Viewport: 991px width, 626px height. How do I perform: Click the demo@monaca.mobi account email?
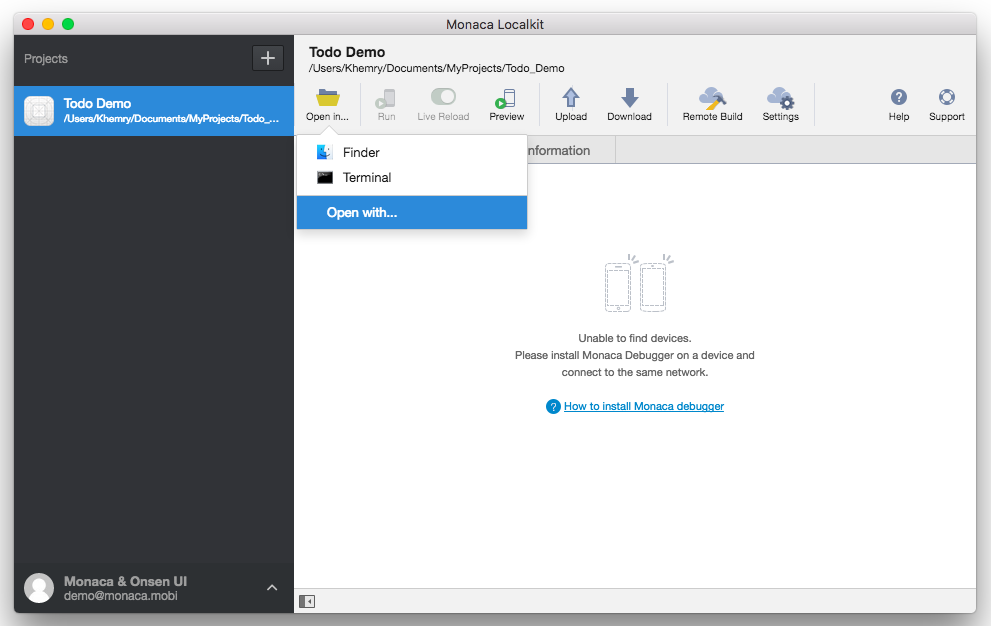(121, 596)
